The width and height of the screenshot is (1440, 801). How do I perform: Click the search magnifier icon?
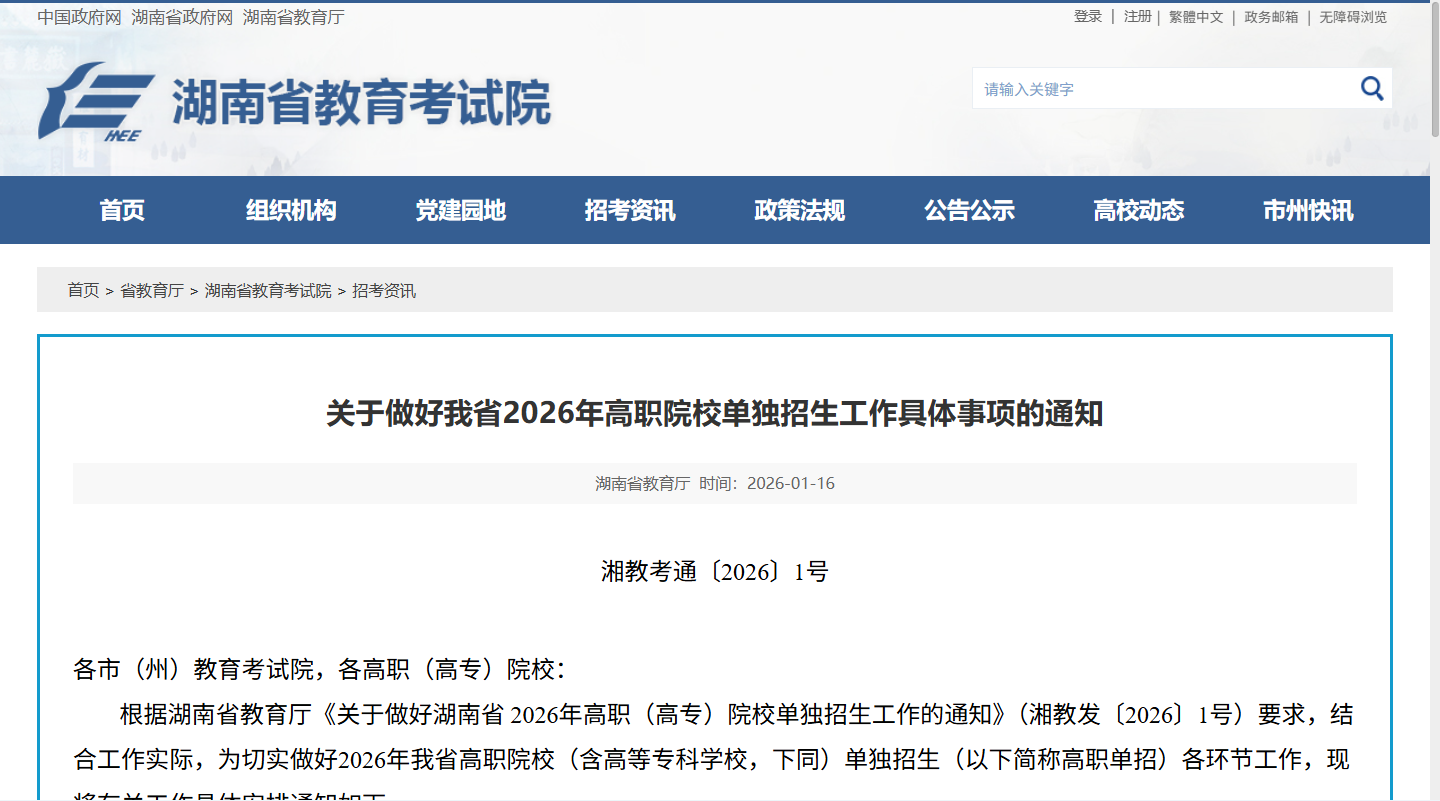coord(1370,88)
